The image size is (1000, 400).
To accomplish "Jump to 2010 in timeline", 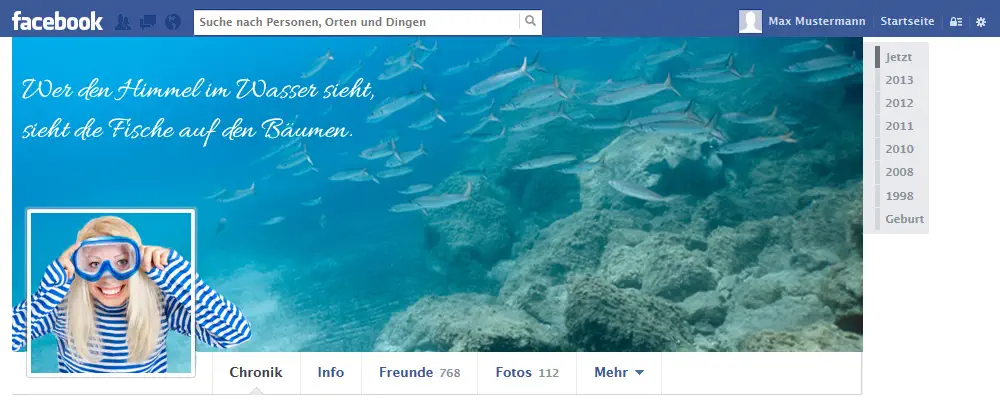I will tap(899, 149).
